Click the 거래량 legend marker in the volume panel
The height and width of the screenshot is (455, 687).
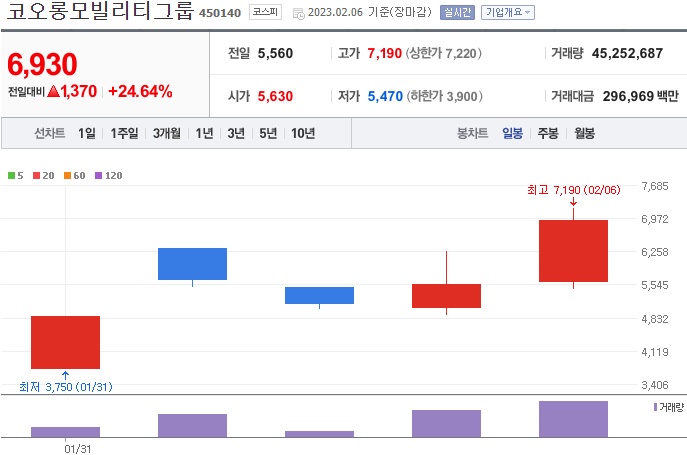pos(655,407)
